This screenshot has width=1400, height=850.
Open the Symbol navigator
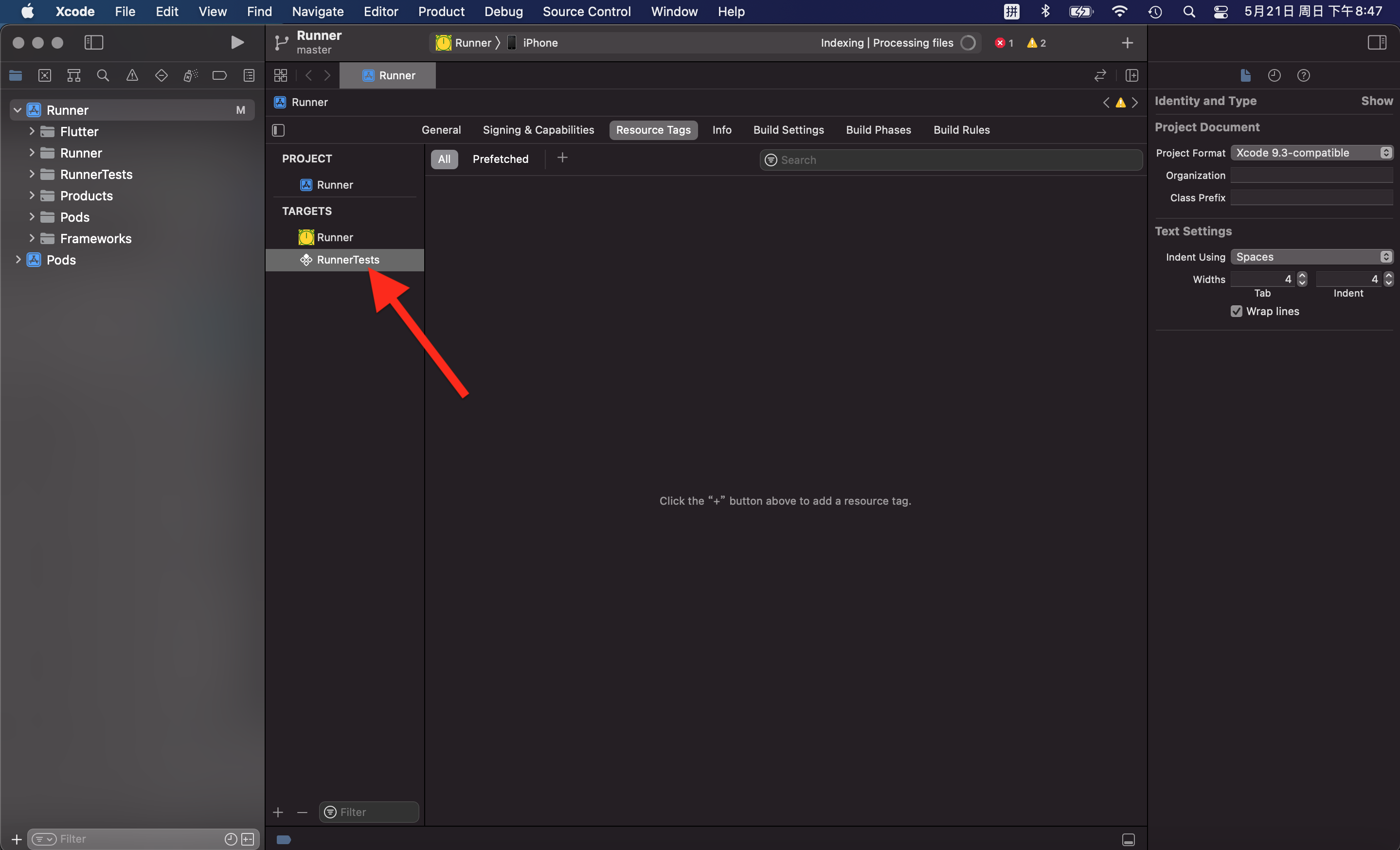(74, 75)
